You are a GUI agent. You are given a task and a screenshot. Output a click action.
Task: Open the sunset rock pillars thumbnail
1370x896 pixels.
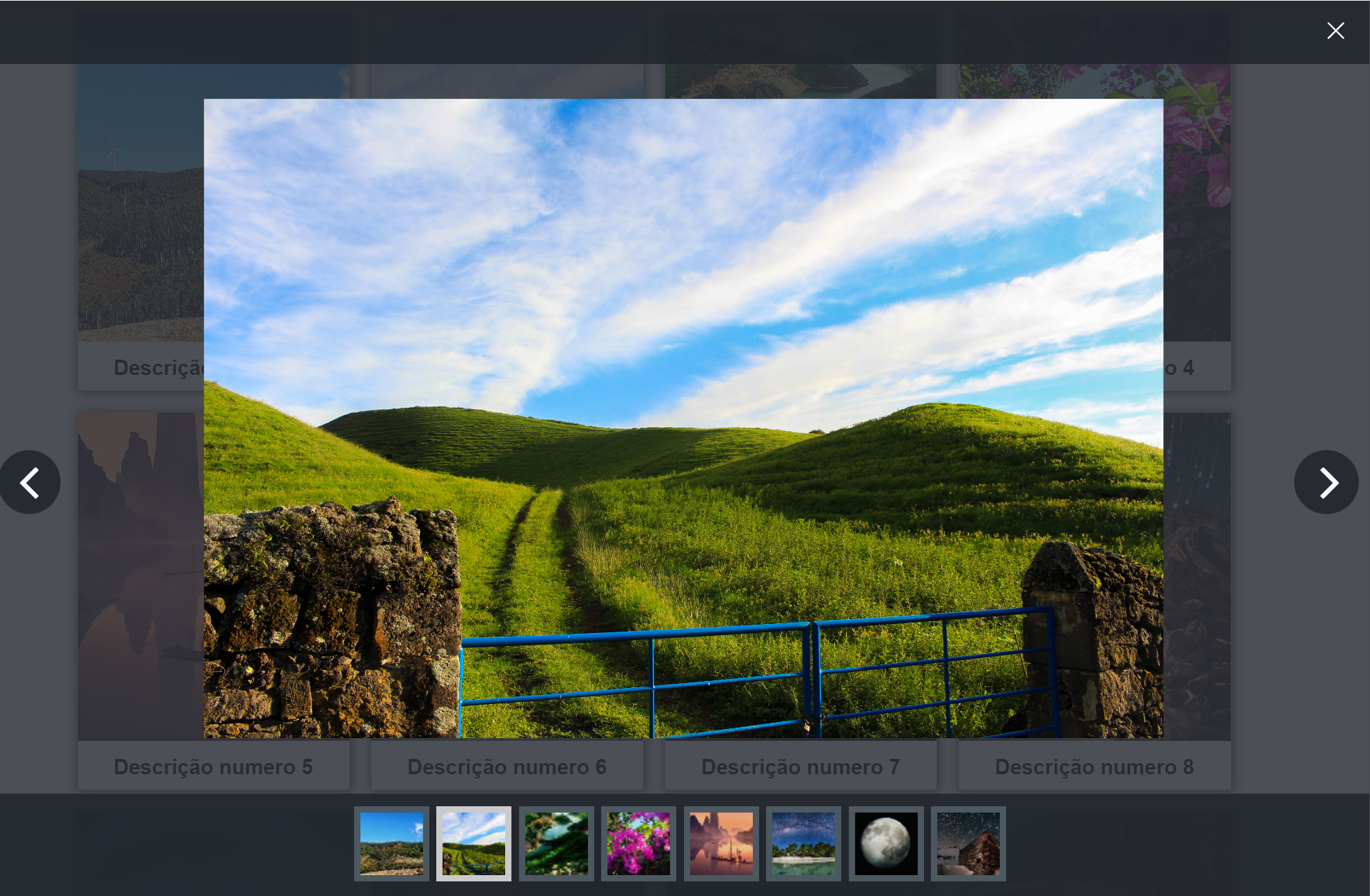tap(722, 843)
